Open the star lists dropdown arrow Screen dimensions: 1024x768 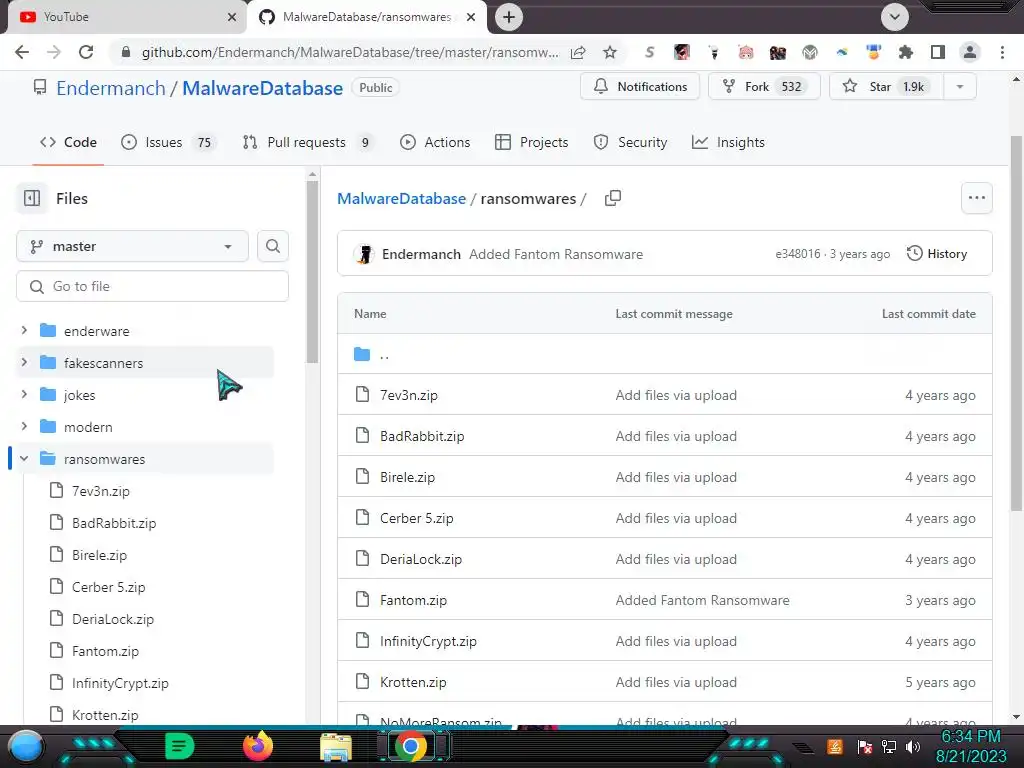coord(960,87)
